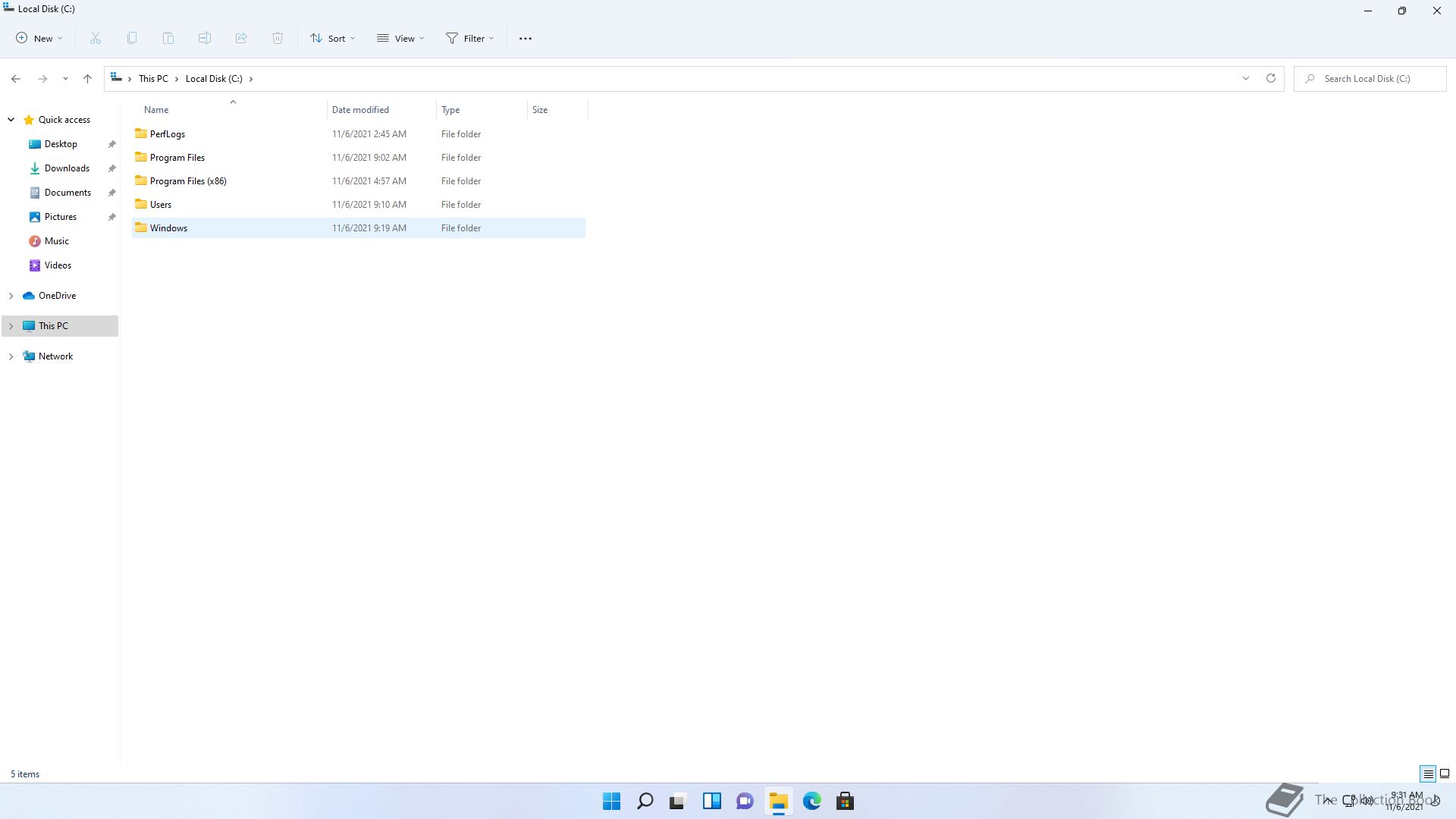
Task: Open Microsoft Edge from the taskbar
Action: coord(811,801)
